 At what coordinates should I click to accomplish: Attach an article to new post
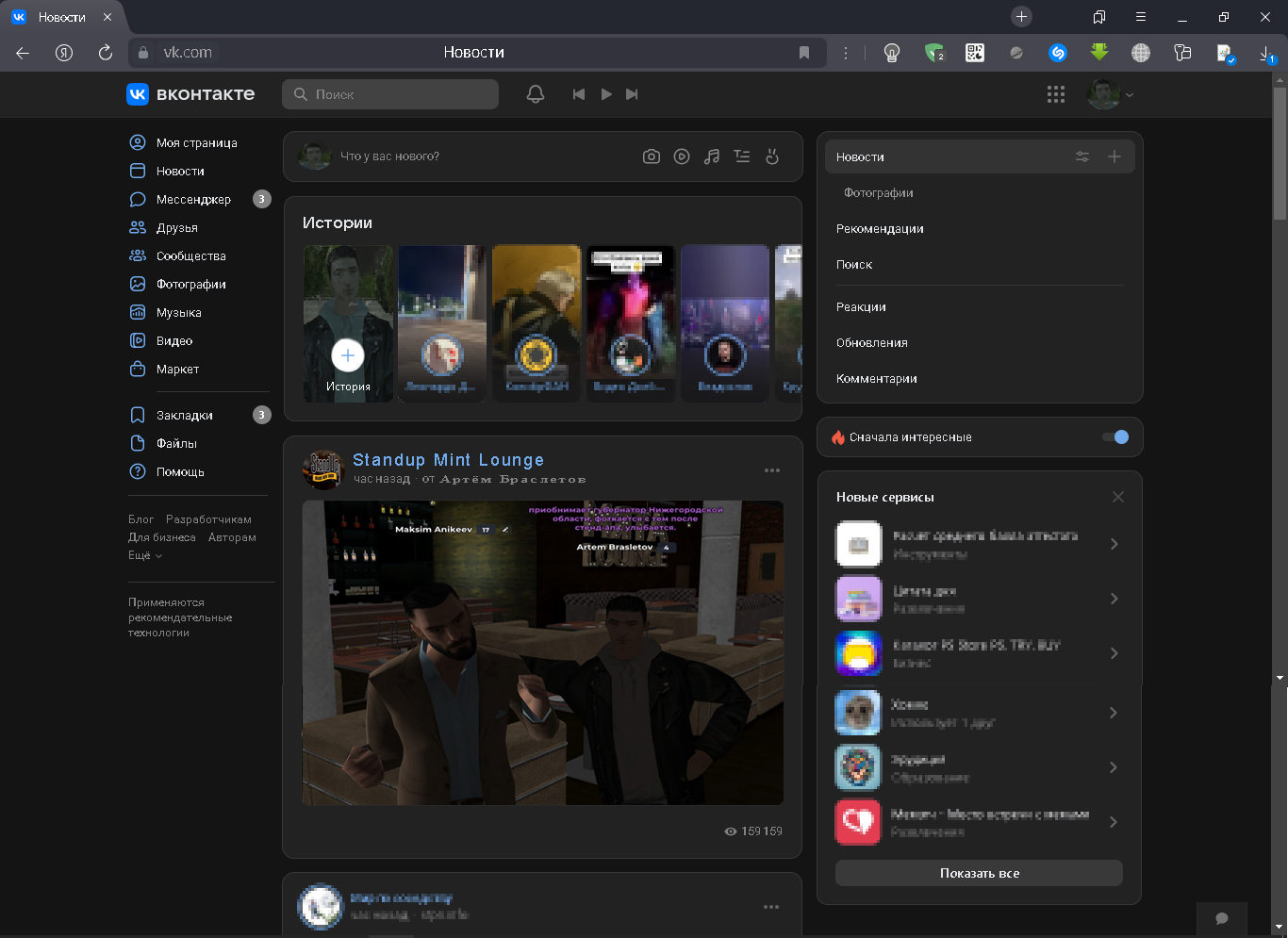tap(742, 156)
